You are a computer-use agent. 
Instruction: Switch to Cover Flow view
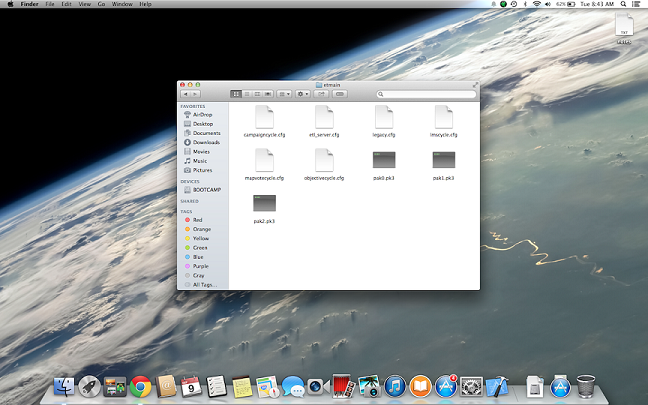(268, 94)
